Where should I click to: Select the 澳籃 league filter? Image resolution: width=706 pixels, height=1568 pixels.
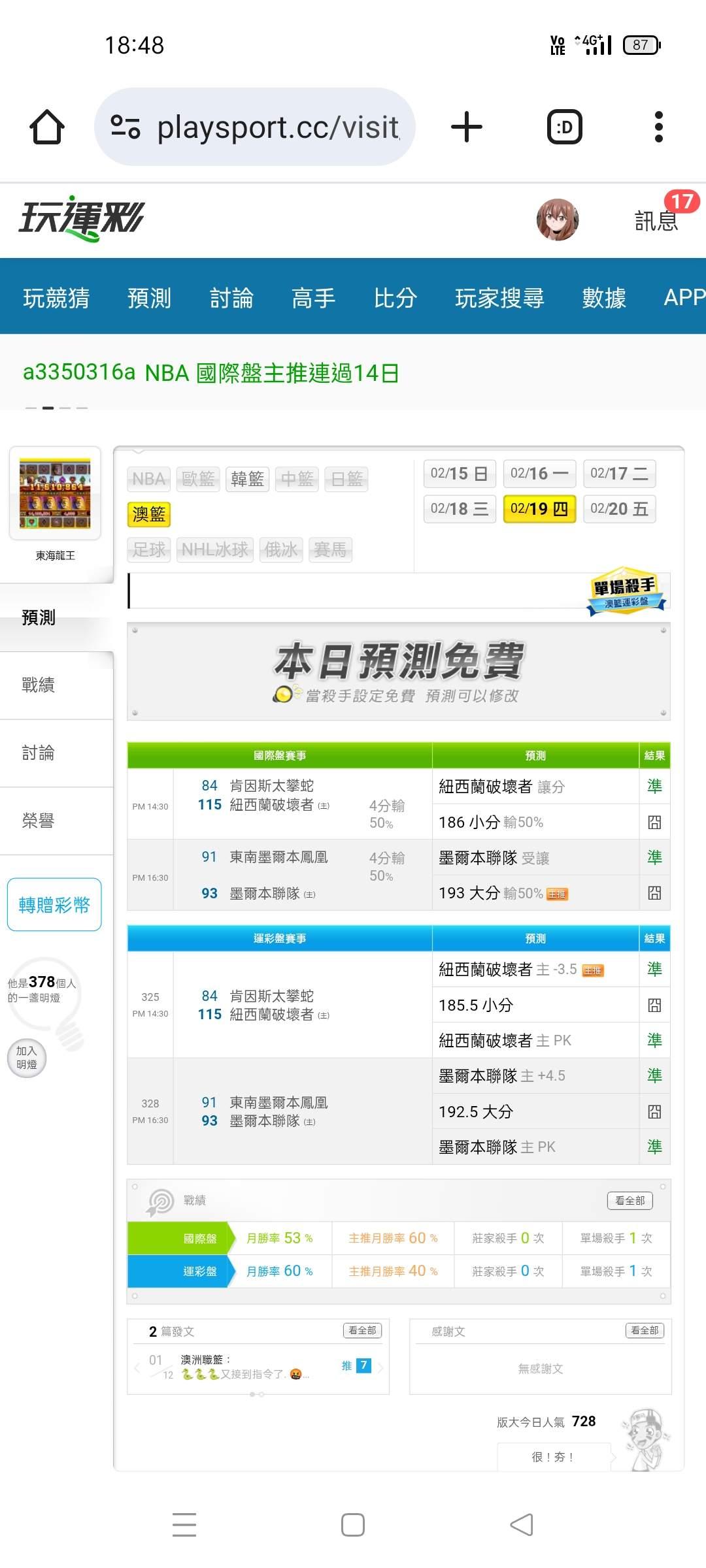(x=149, y=514)
